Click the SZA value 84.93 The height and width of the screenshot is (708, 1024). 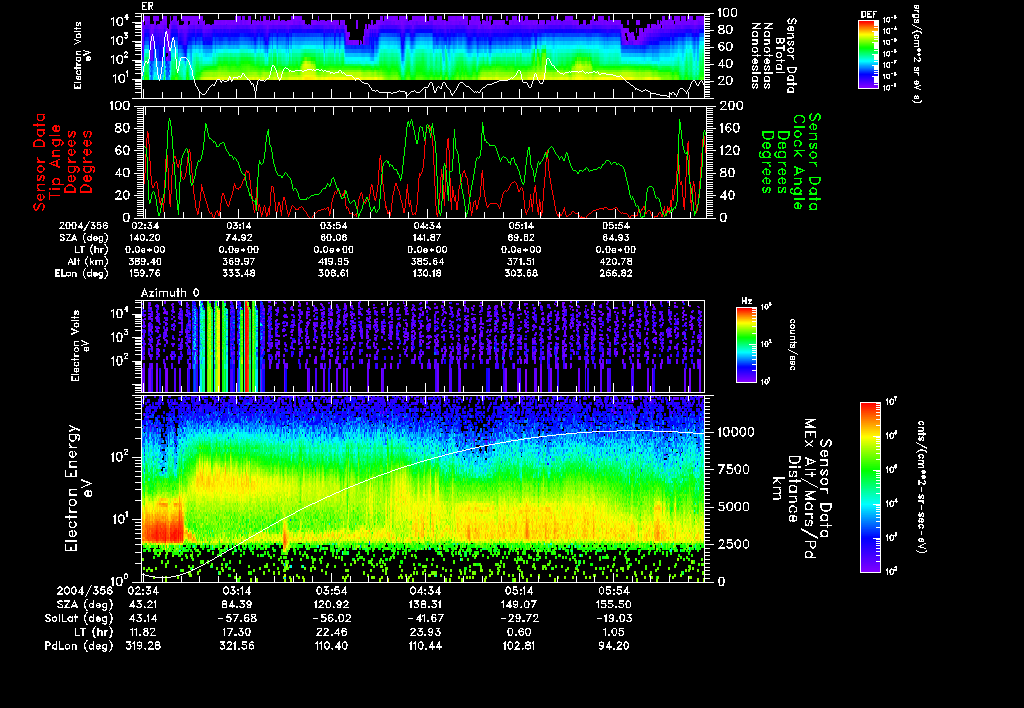click(x=615, y=238)
